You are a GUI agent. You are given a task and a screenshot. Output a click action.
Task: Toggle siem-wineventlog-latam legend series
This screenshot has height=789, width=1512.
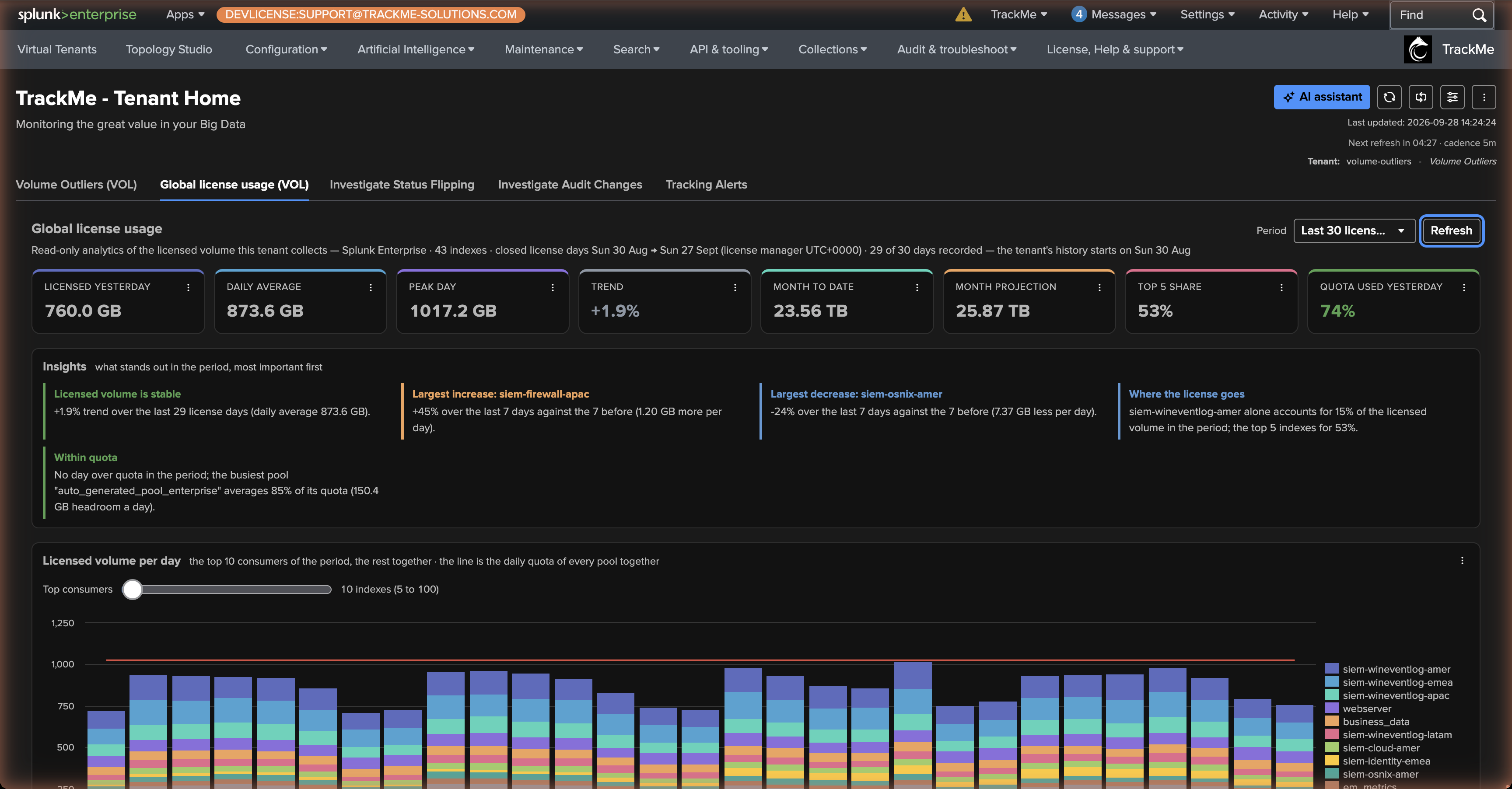click(1389, 735)
